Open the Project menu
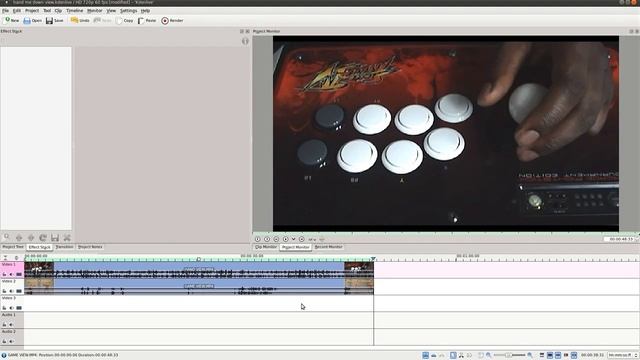The image size is (640, 360). (x=32, y=11)
